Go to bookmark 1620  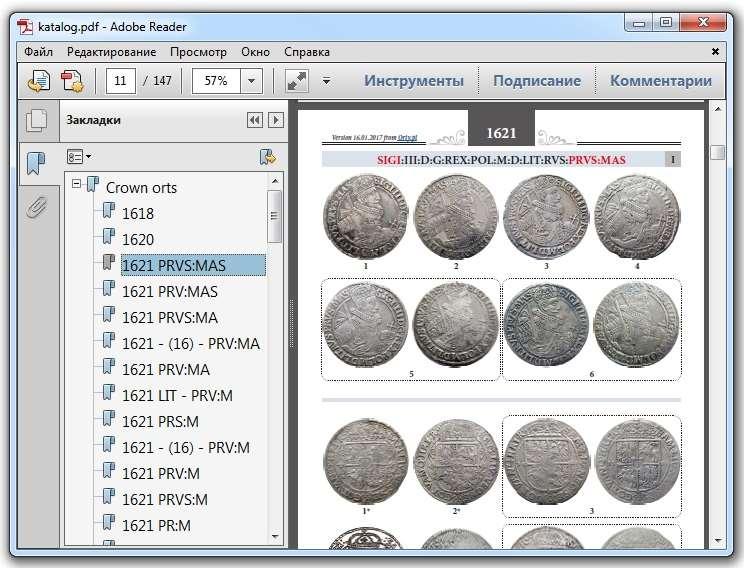coord(138,239)
